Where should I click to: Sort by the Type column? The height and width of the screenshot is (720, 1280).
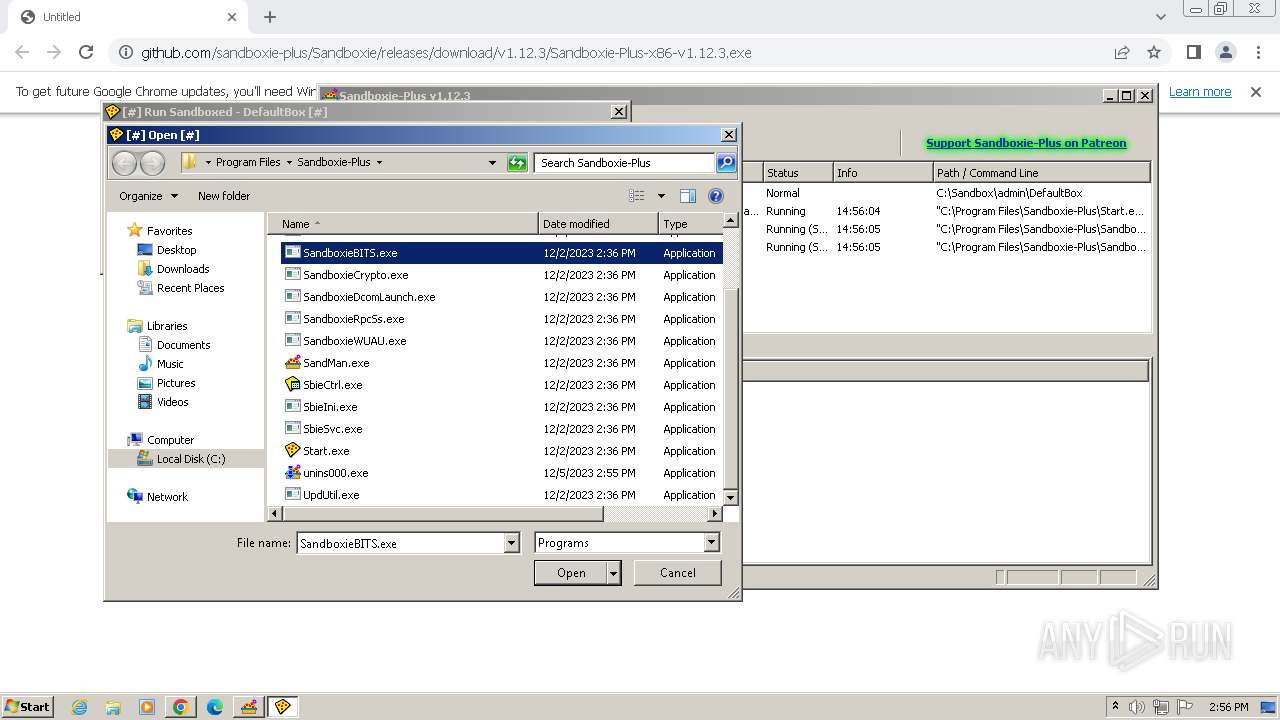pos(690,224)
